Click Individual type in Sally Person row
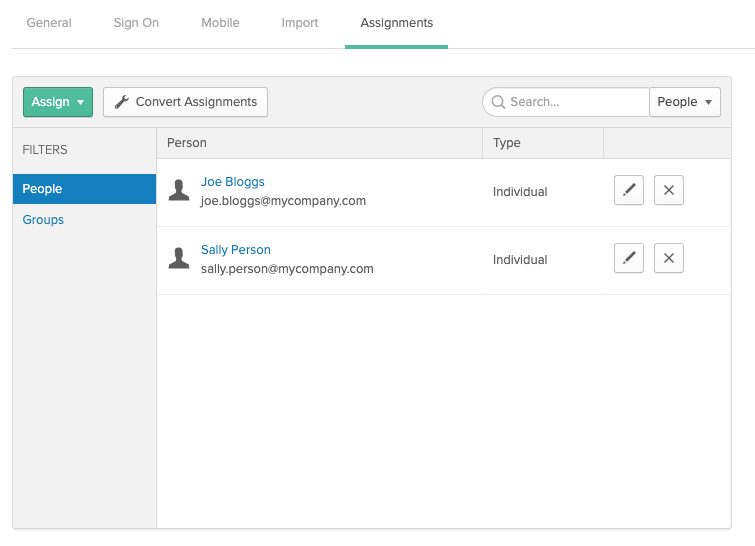The height and width of the screenshot is (546, 755). click(520, 260)
